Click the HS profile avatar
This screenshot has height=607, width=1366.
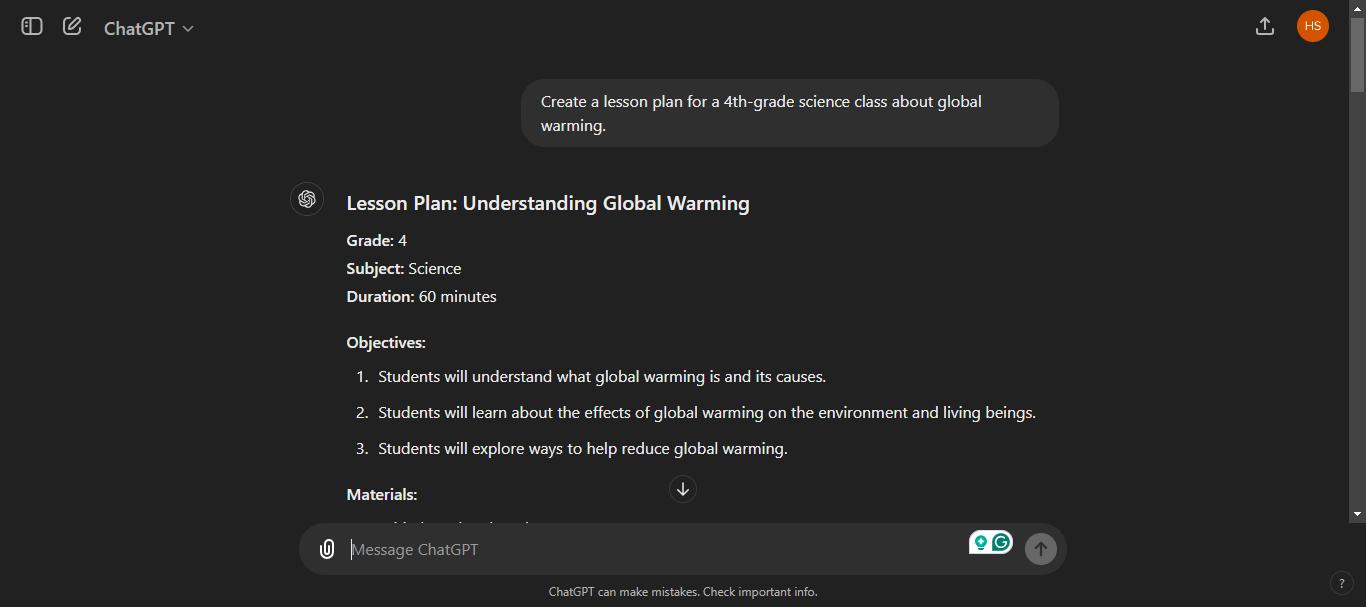click(x=1313, y=26)
